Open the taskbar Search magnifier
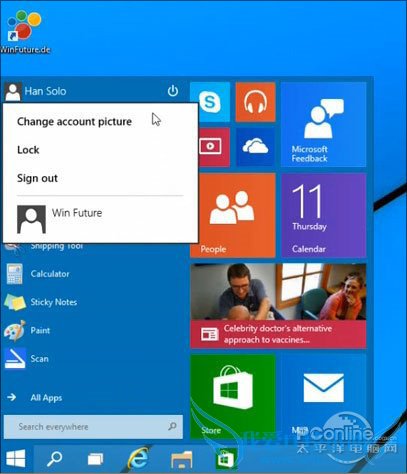 click(54, 459)
